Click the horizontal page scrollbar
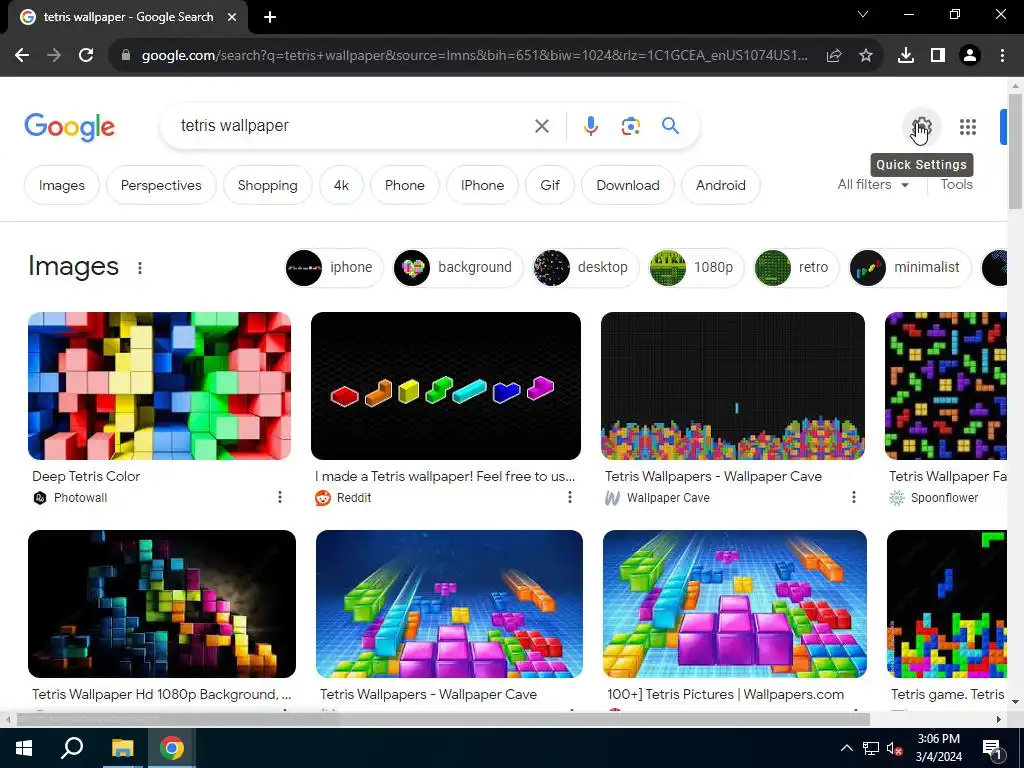 pos(441,720)
